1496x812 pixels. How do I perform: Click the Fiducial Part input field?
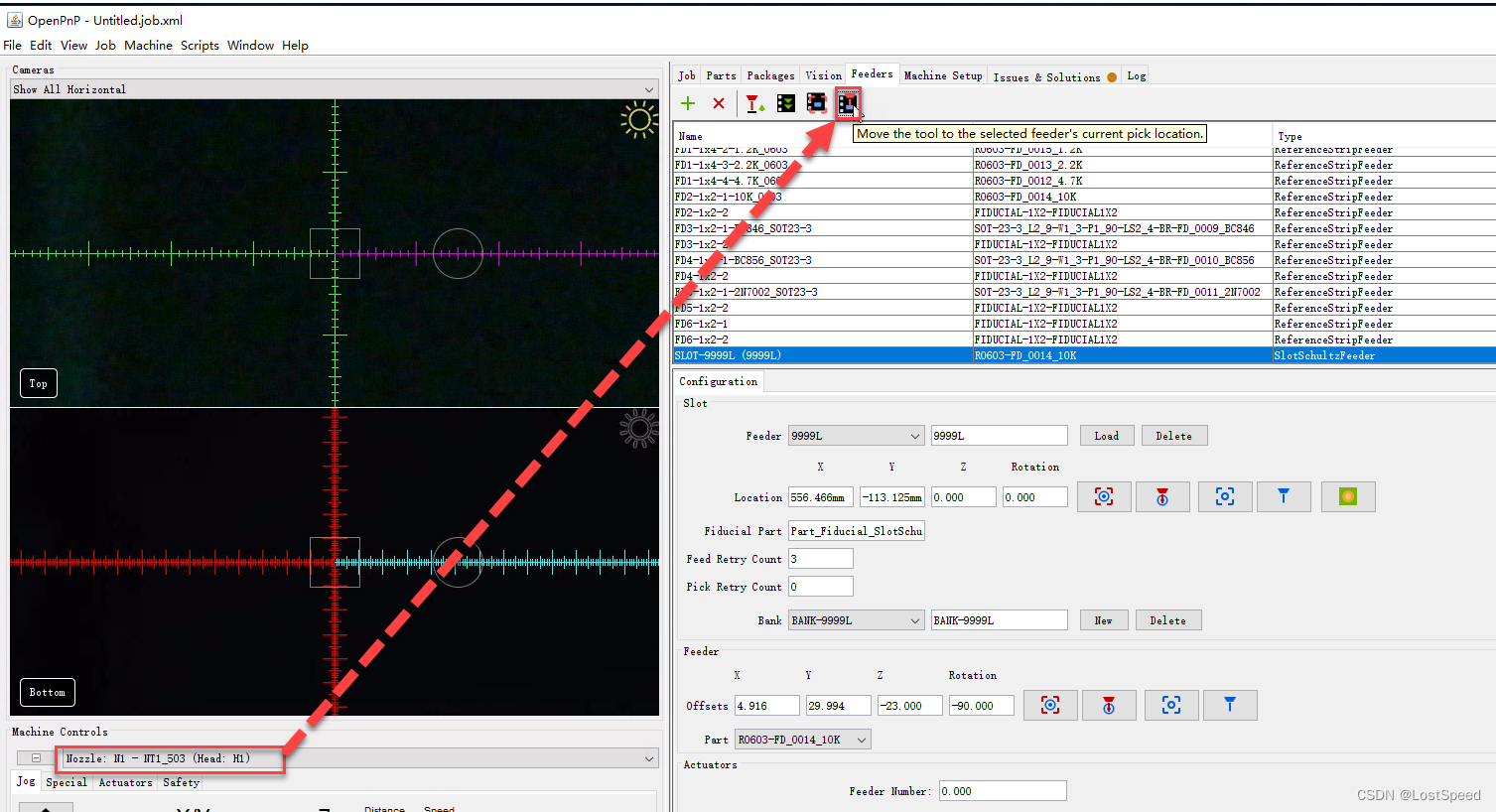(857, 531)
